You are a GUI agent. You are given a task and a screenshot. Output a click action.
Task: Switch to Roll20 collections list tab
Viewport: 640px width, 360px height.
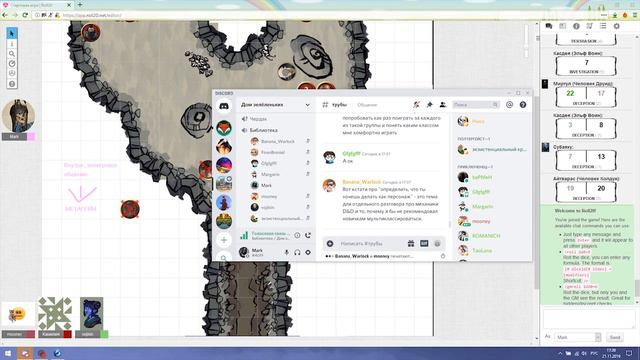[603, 26]
